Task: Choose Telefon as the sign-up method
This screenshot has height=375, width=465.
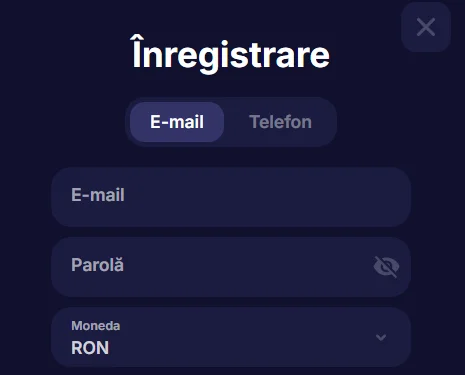Action: (280, 122)
